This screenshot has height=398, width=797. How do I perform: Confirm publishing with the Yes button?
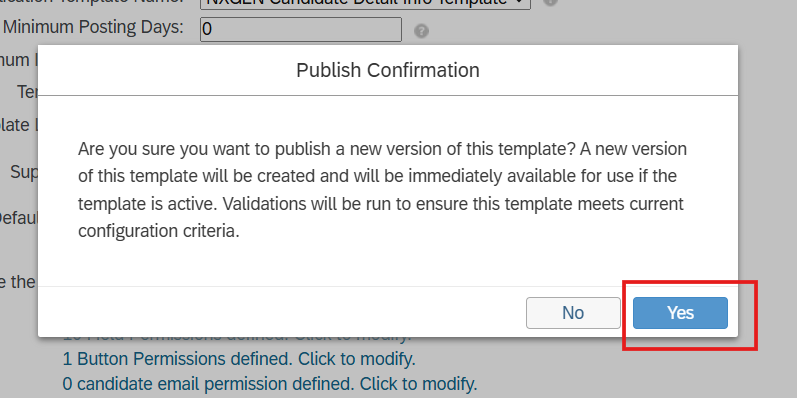tap(680, 313)
